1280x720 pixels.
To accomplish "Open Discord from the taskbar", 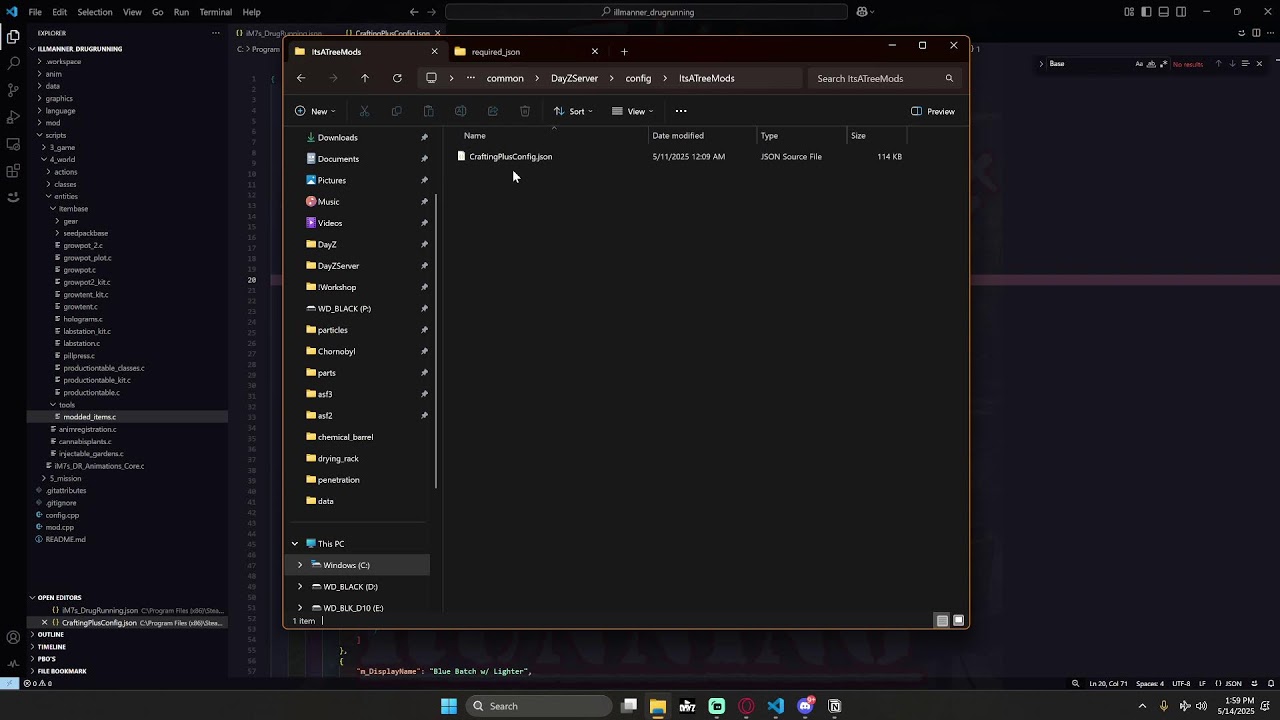I will tap(806, 706).
